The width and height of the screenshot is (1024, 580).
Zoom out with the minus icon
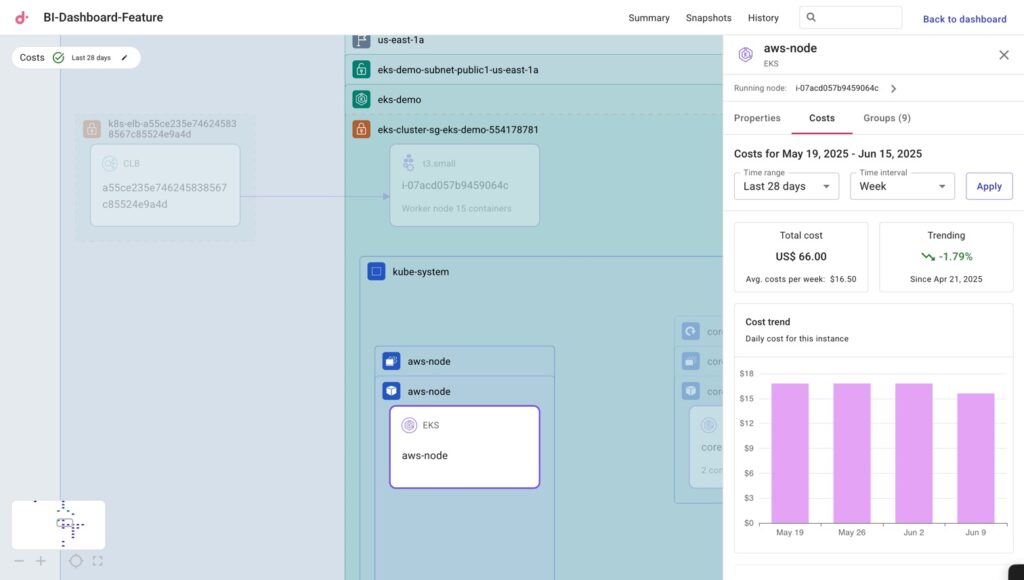pyautogui.click(x=19, y=561)
